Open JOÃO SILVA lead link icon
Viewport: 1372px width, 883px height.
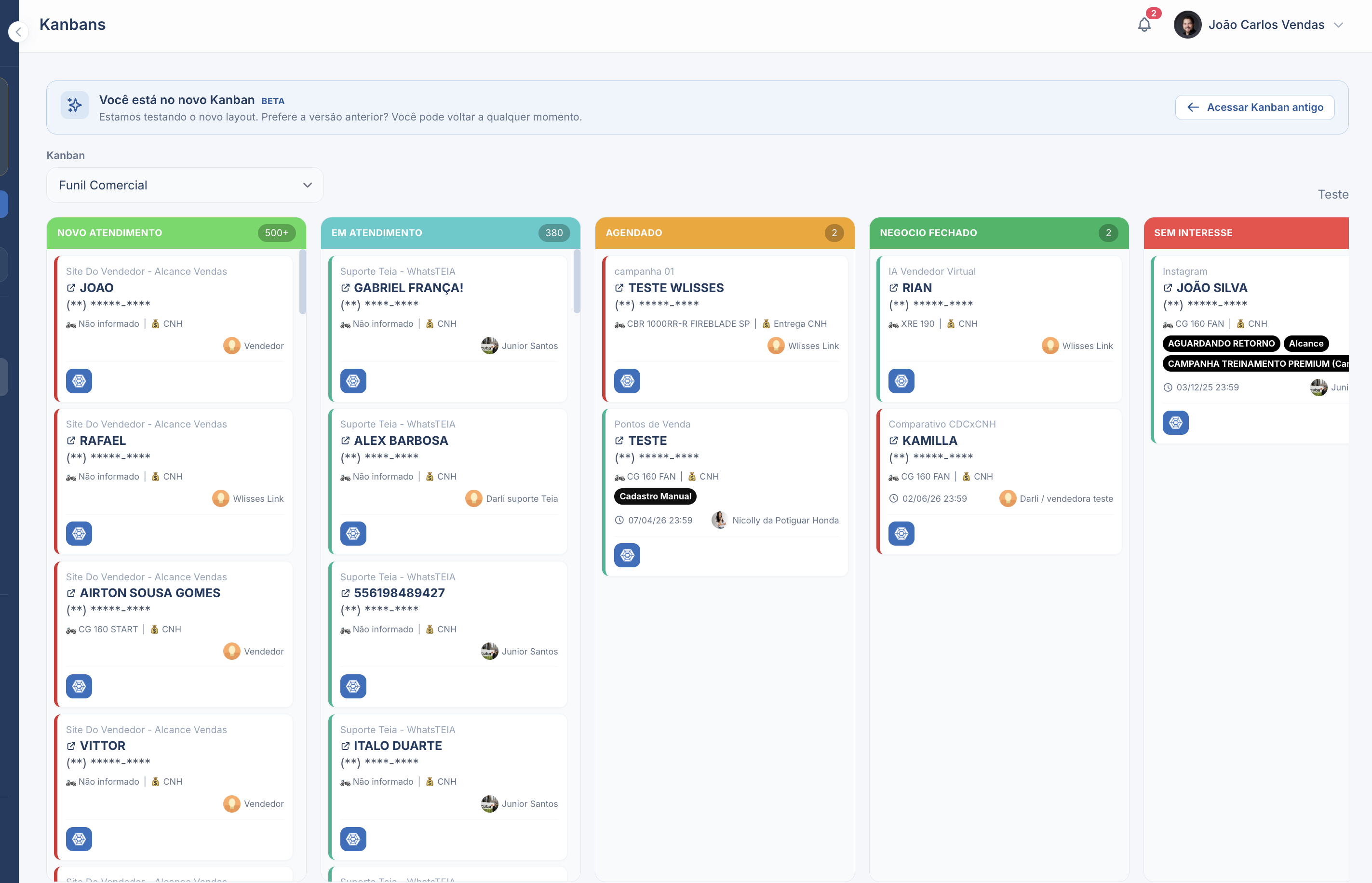pyautogui.click(x=1167, y=288)
